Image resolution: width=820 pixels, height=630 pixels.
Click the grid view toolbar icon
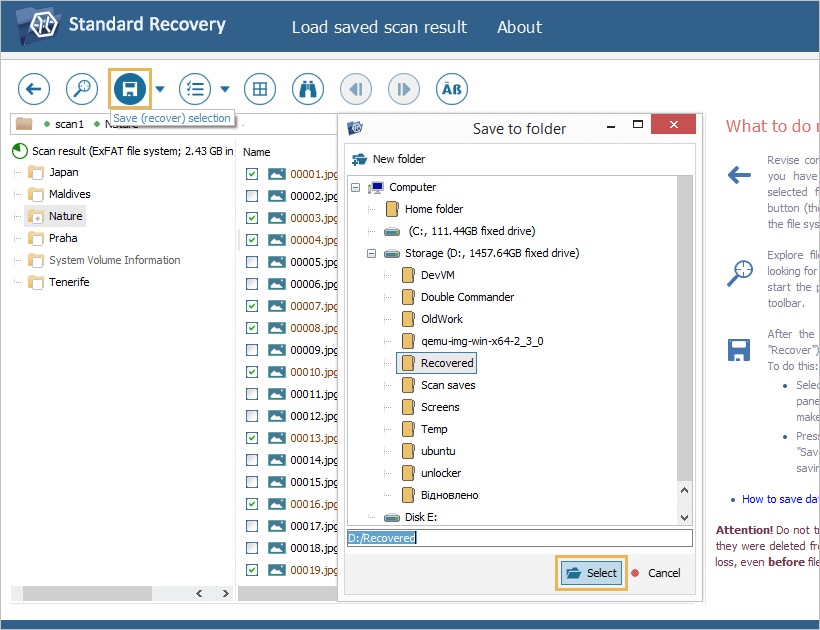point(259,89)
